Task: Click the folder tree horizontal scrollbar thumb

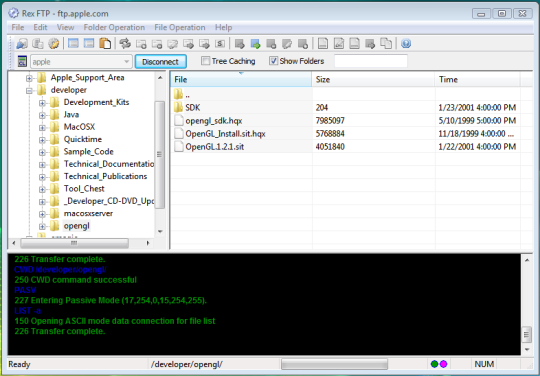Action: click(x=74, y=243)
